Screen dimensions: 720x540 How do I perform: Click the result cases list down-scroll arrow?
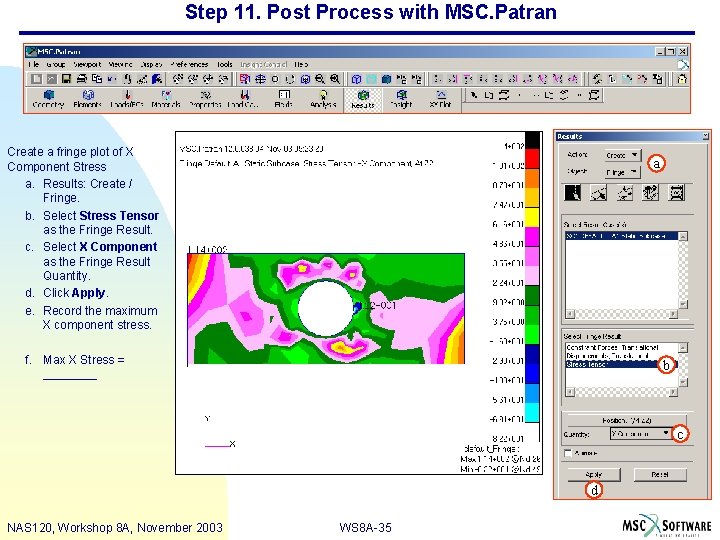pos(683,304)
